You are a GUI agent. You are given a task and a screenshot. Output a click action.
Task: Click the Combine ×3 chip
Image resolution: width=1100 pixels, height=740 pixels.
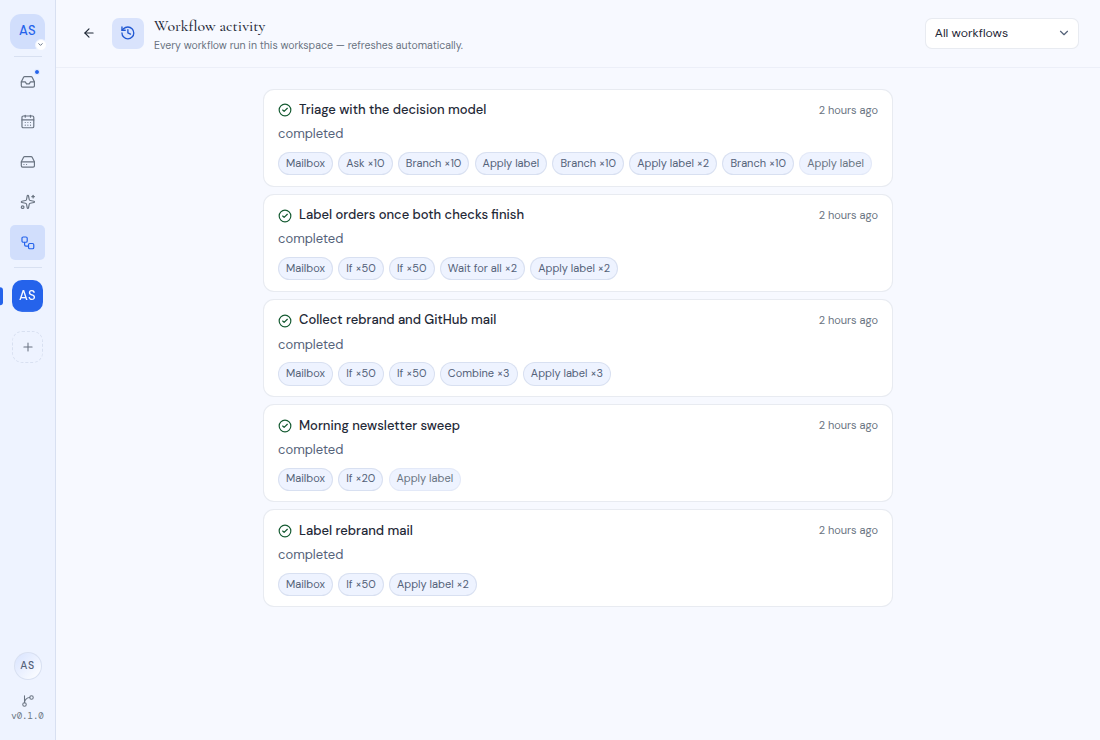[x=478, y=374]
